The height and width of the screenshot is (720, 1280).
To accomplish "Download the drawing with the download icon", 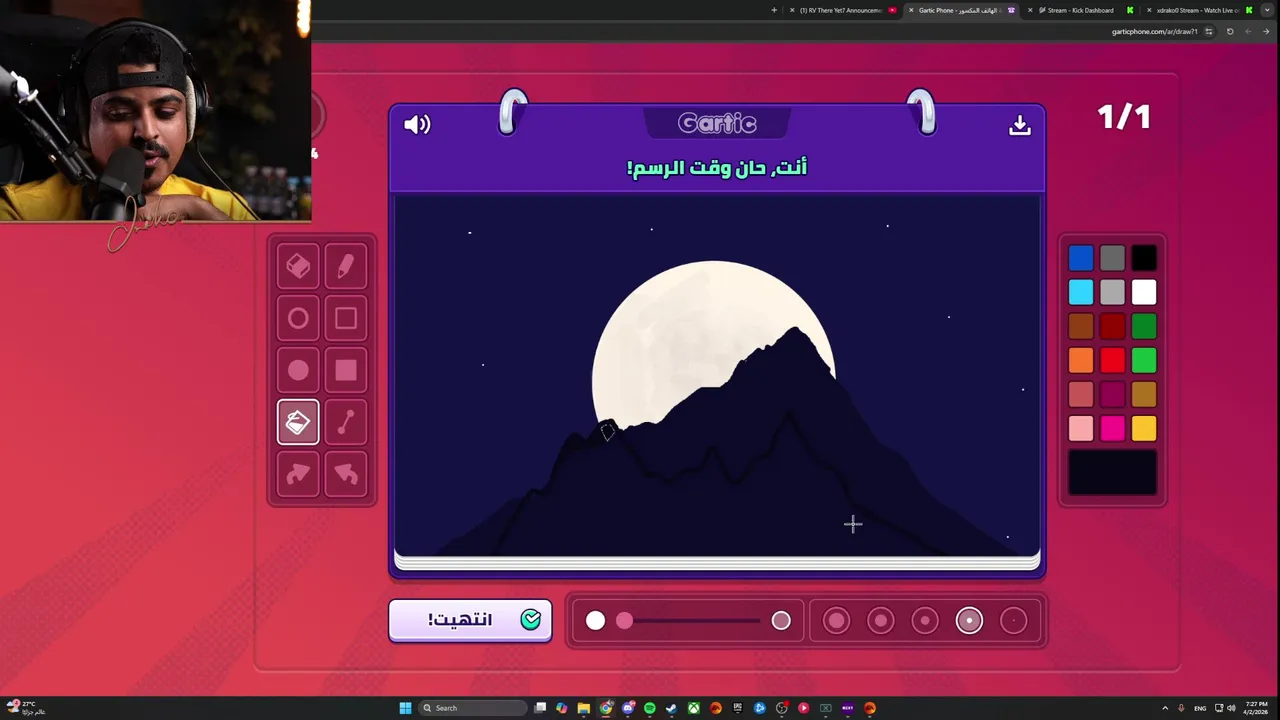I will tap(1020, 125).
